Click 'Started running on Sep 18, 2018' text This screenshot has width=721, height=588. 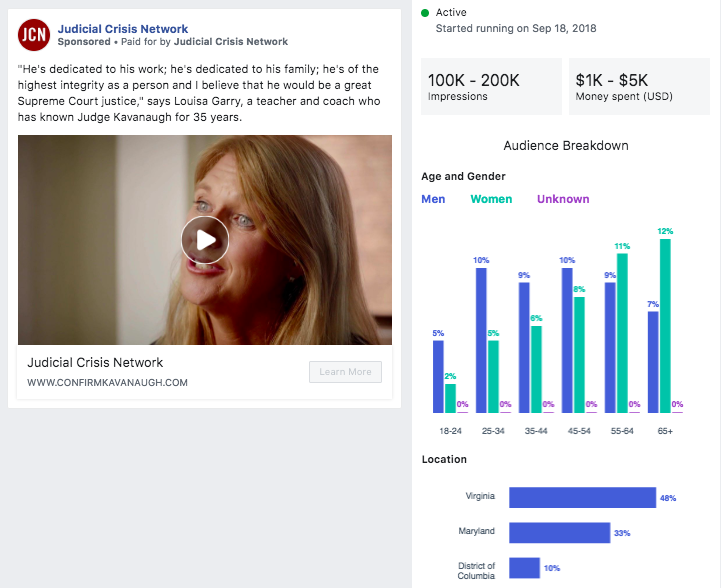[516, 29]
